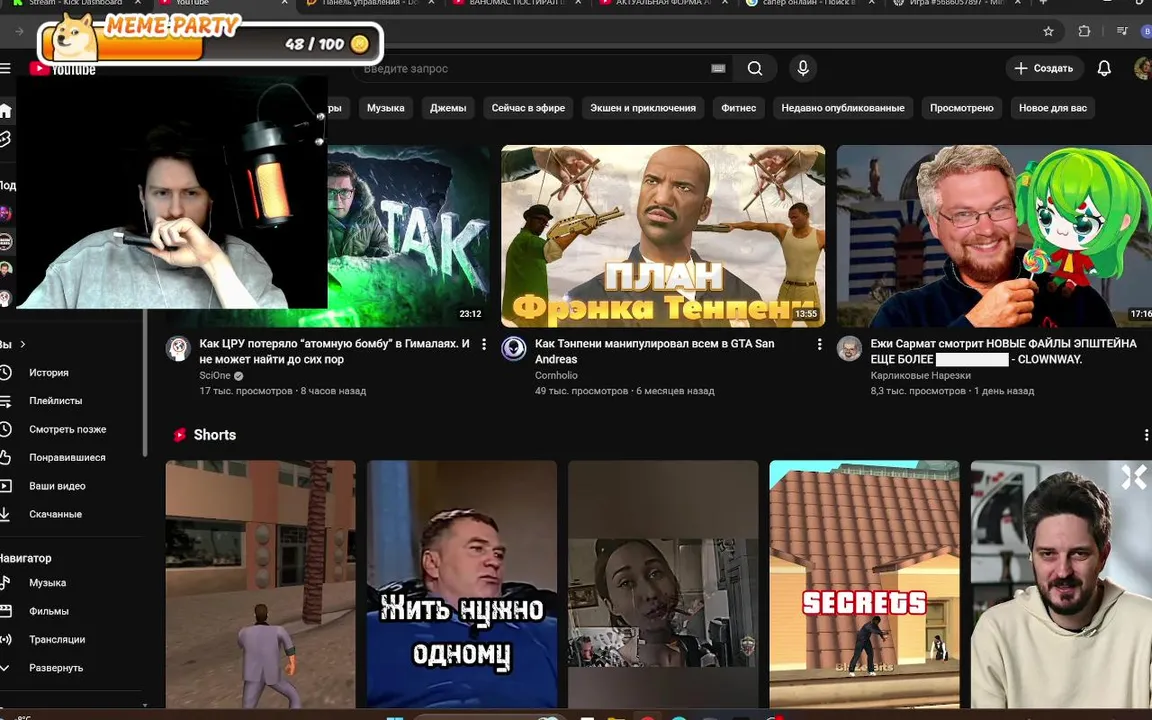The height and width of the screenshot is (720, 1152).
Task: Open the SciOne channel name link
Action: coord(215,375)
